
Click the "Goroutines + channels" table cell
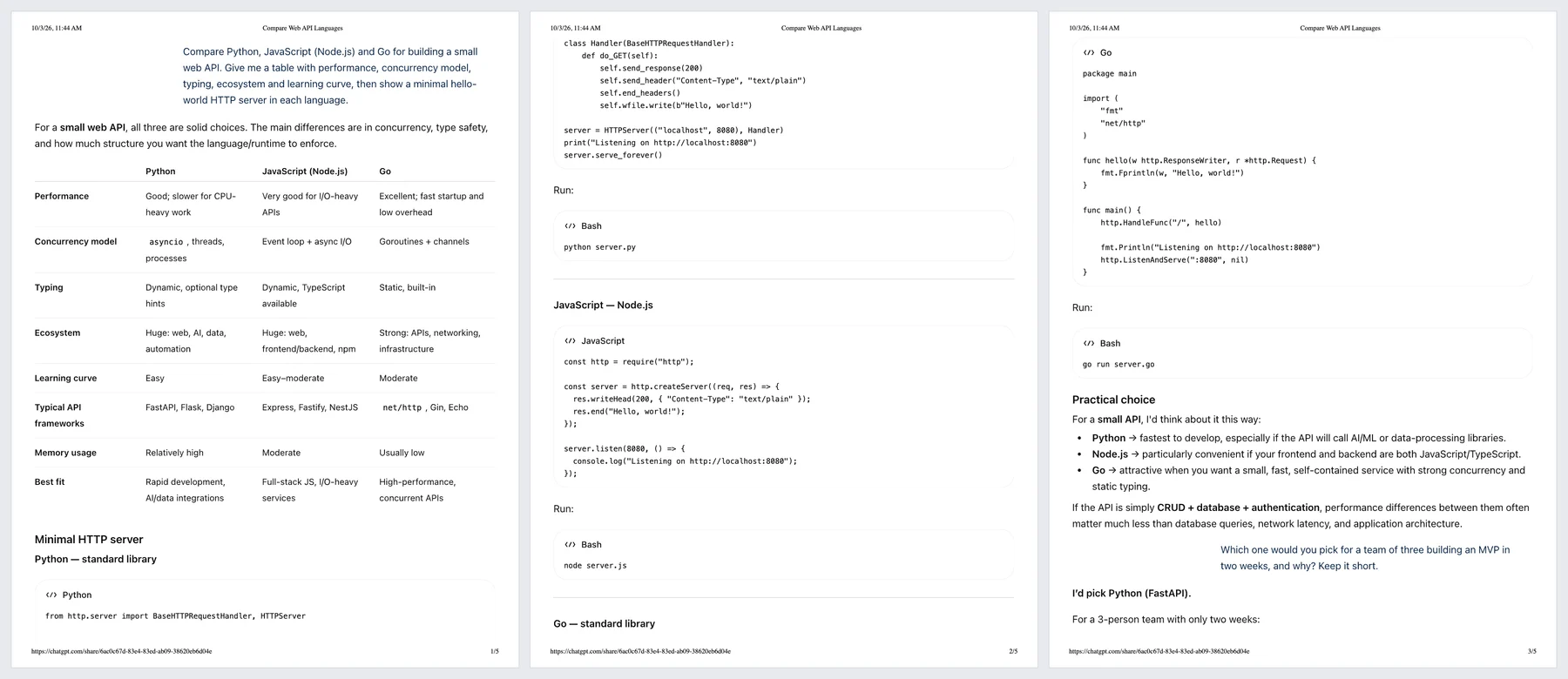[x=424, y=242]
